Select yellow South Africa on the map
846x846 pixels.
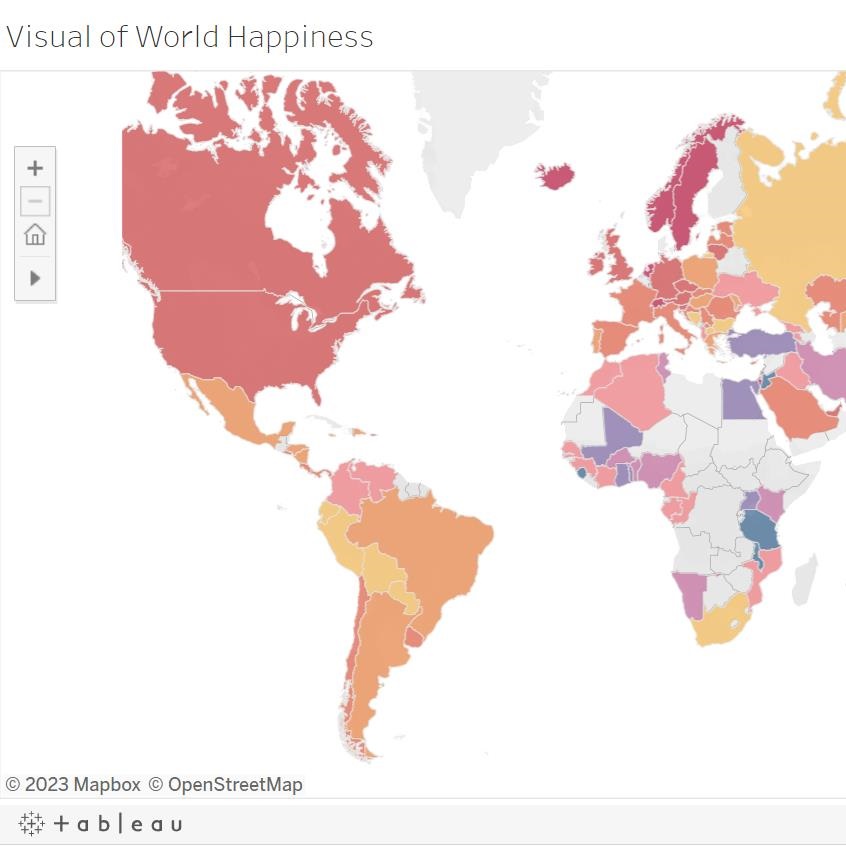point(722,622)
